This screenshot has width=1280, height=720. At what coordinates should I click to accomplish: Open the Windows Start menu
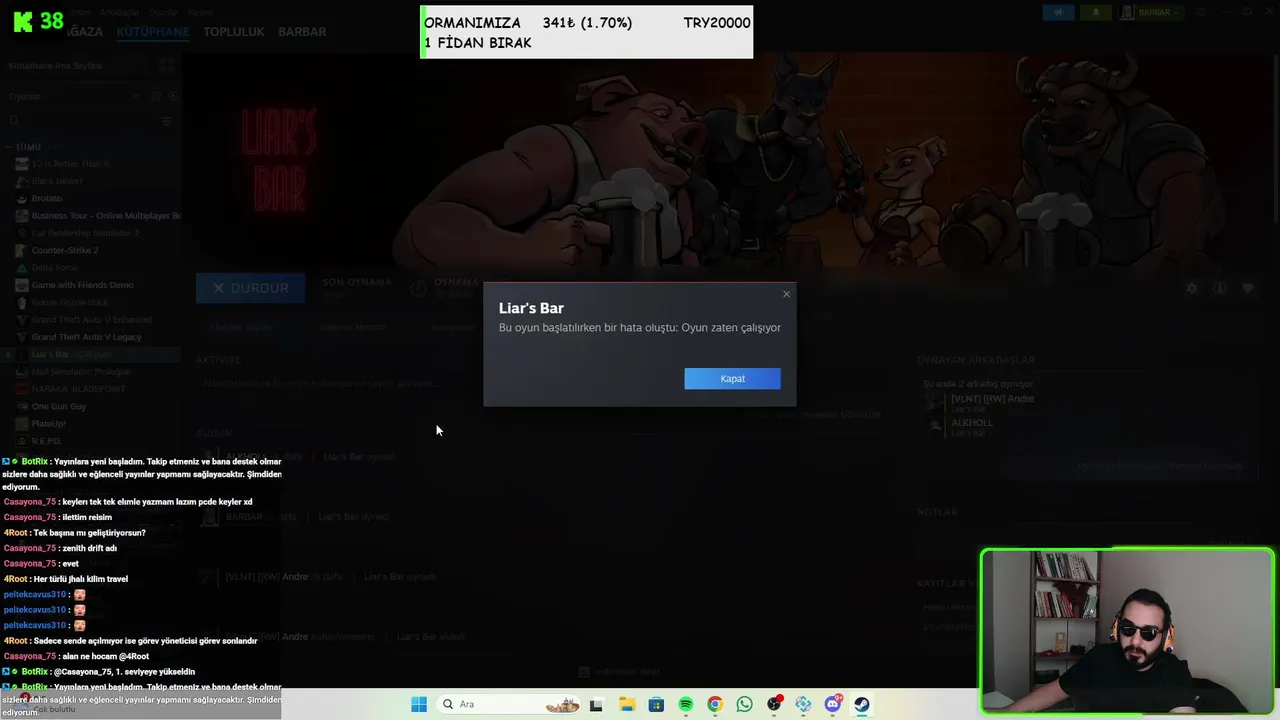point(419,704)
